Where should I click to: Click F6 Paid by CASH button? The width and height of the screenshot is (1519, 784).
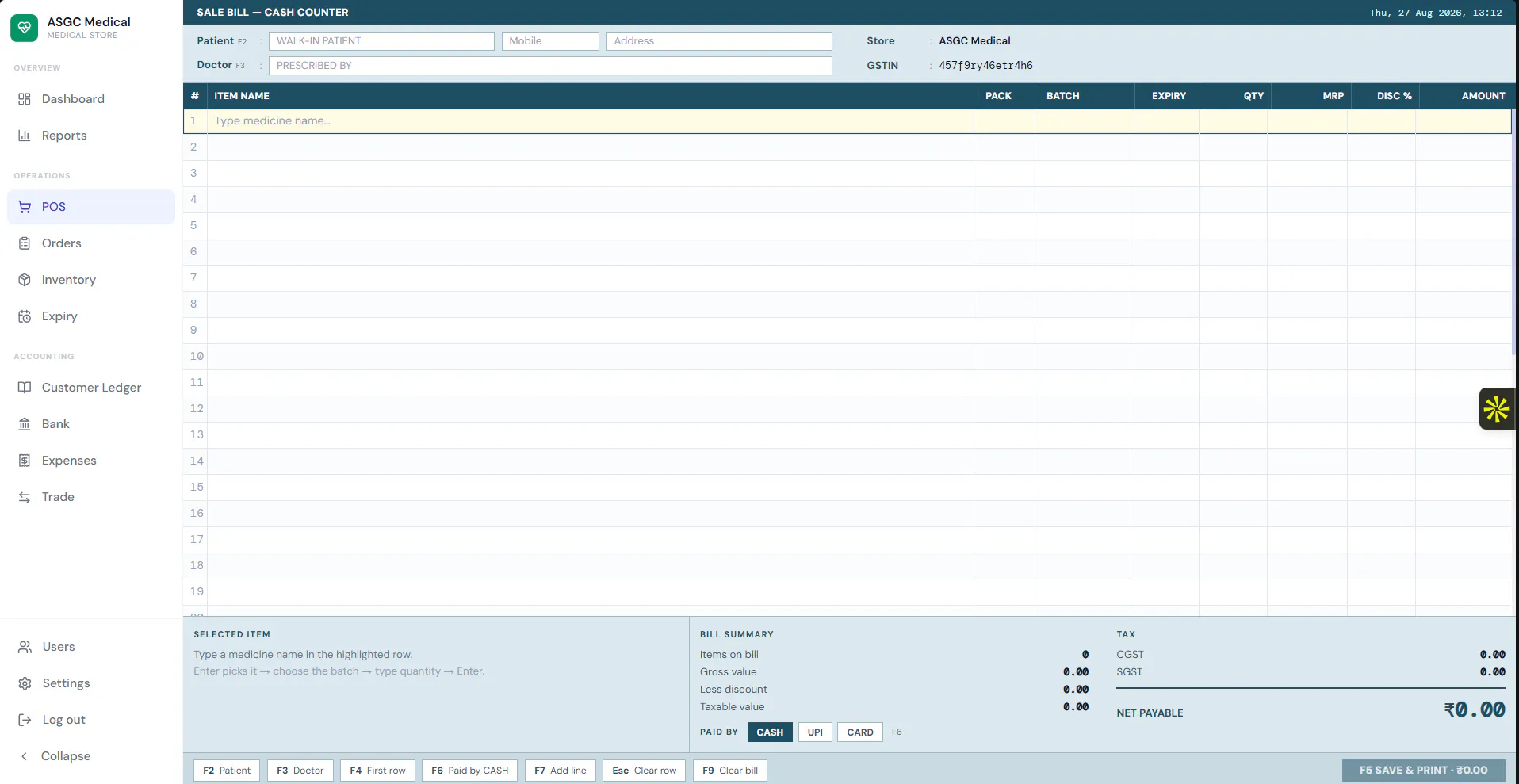470,771
